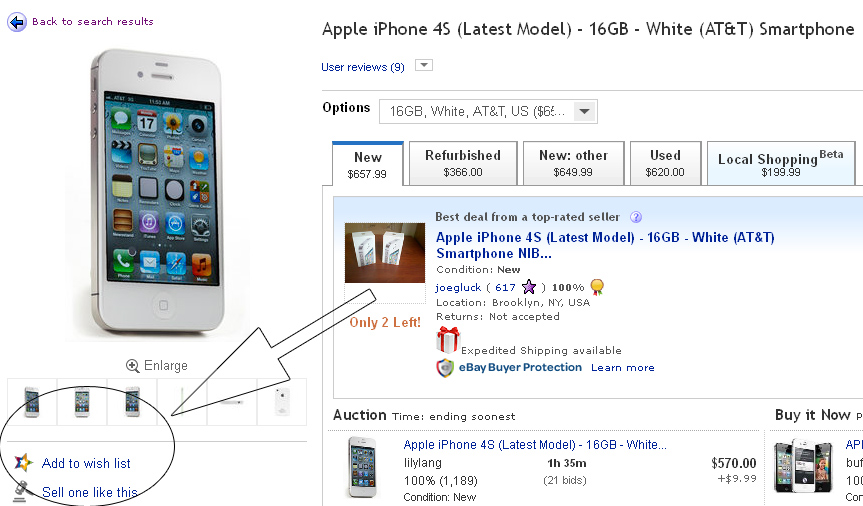Select the first iPhone thumbnail below Enlarge

click(x=32, y=402)
